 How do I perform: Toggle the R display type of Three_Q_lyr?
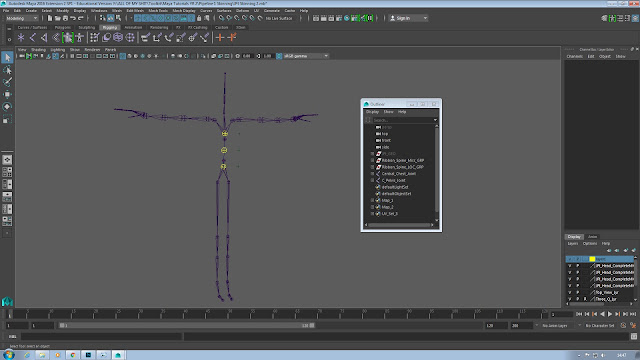[585, 299]
